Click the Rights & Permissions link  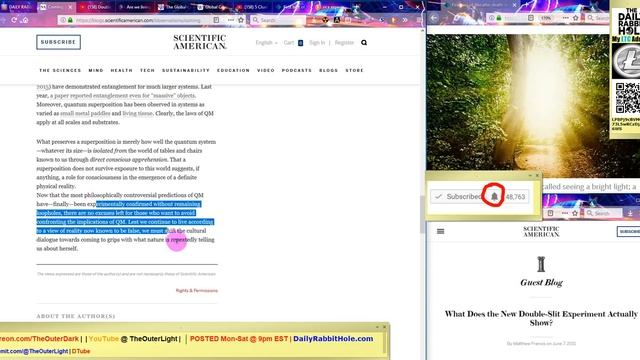click(x=197, y=291)
